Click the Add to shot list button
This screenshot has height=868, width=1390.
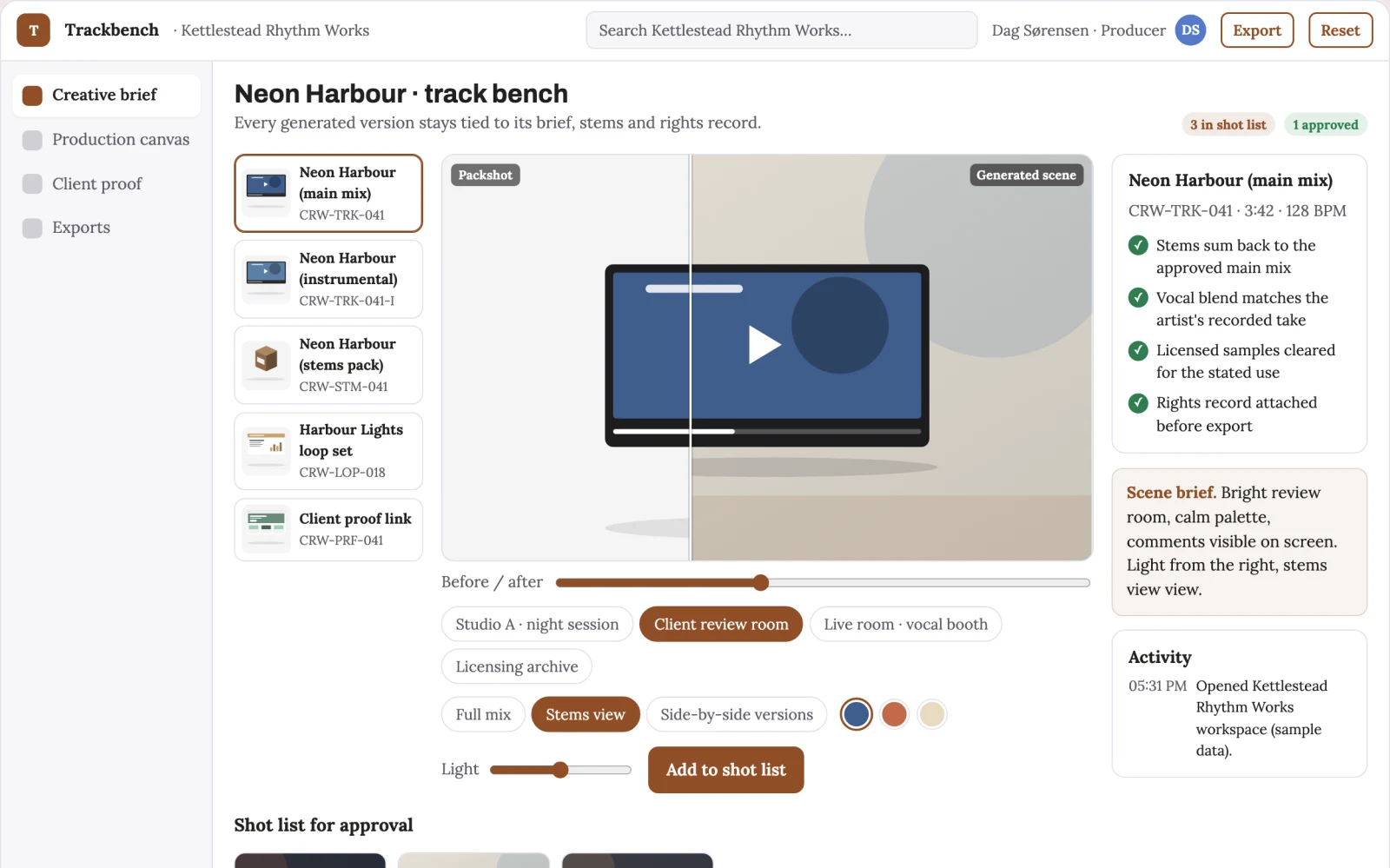click(726, 770)
